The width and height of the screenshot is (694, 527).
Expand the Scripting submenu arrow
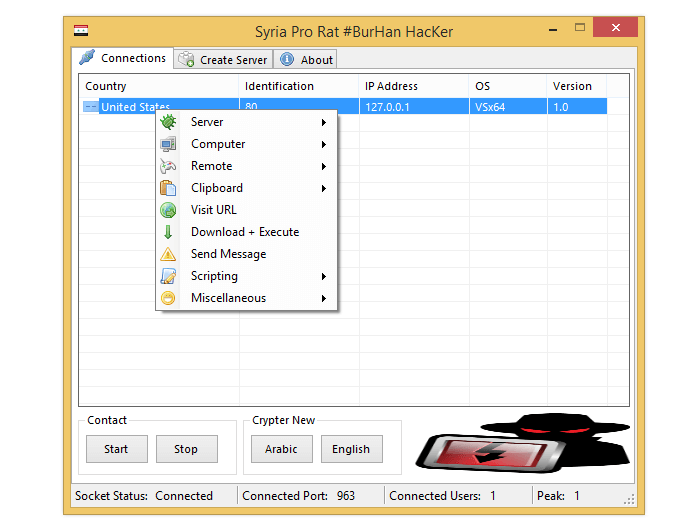[324, 276]
